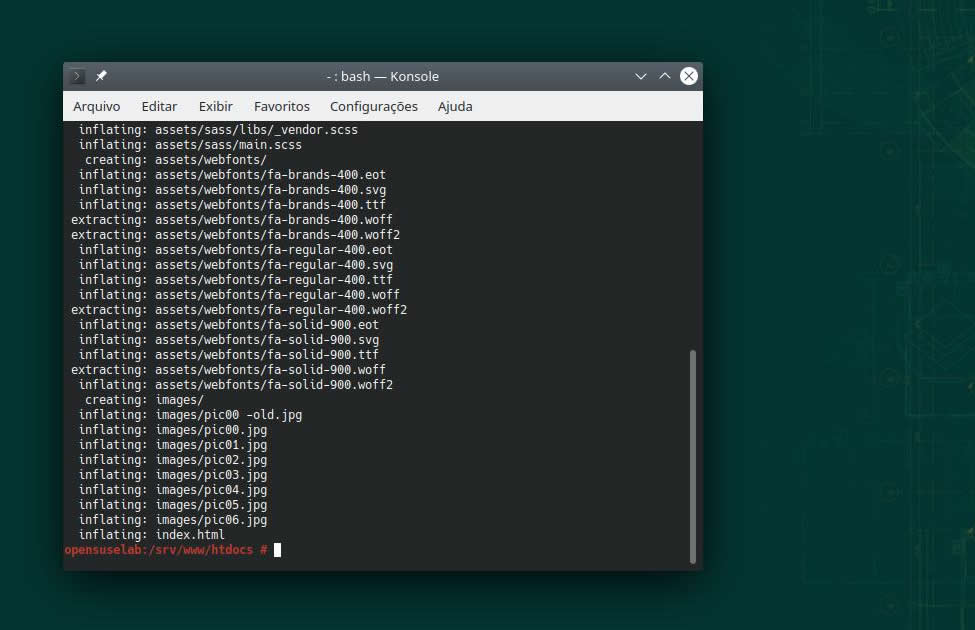
Task: Click the index.html output line
Action: [190, 535]
